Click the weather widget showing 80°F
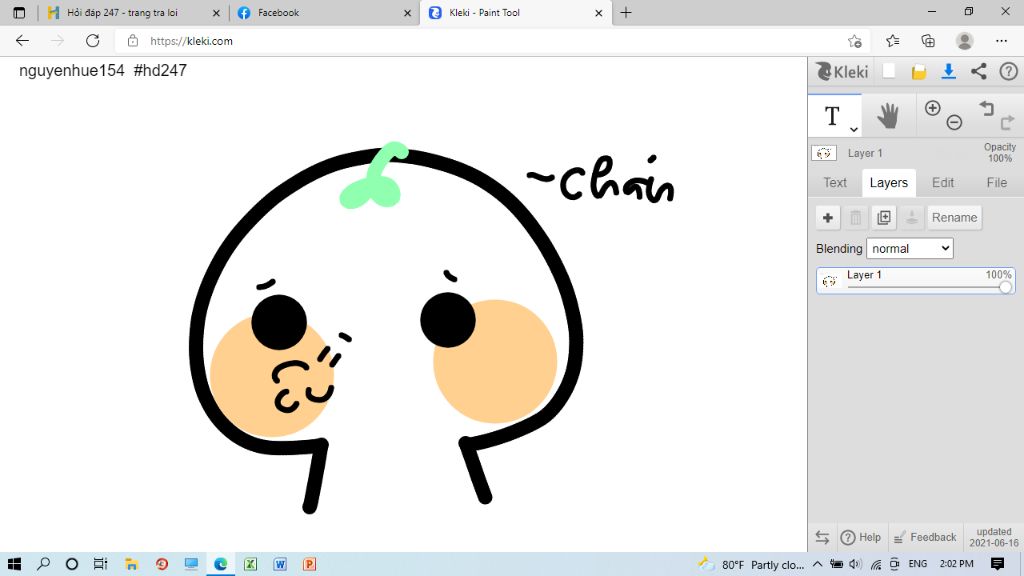1024x576 pixels. [750, 564]
